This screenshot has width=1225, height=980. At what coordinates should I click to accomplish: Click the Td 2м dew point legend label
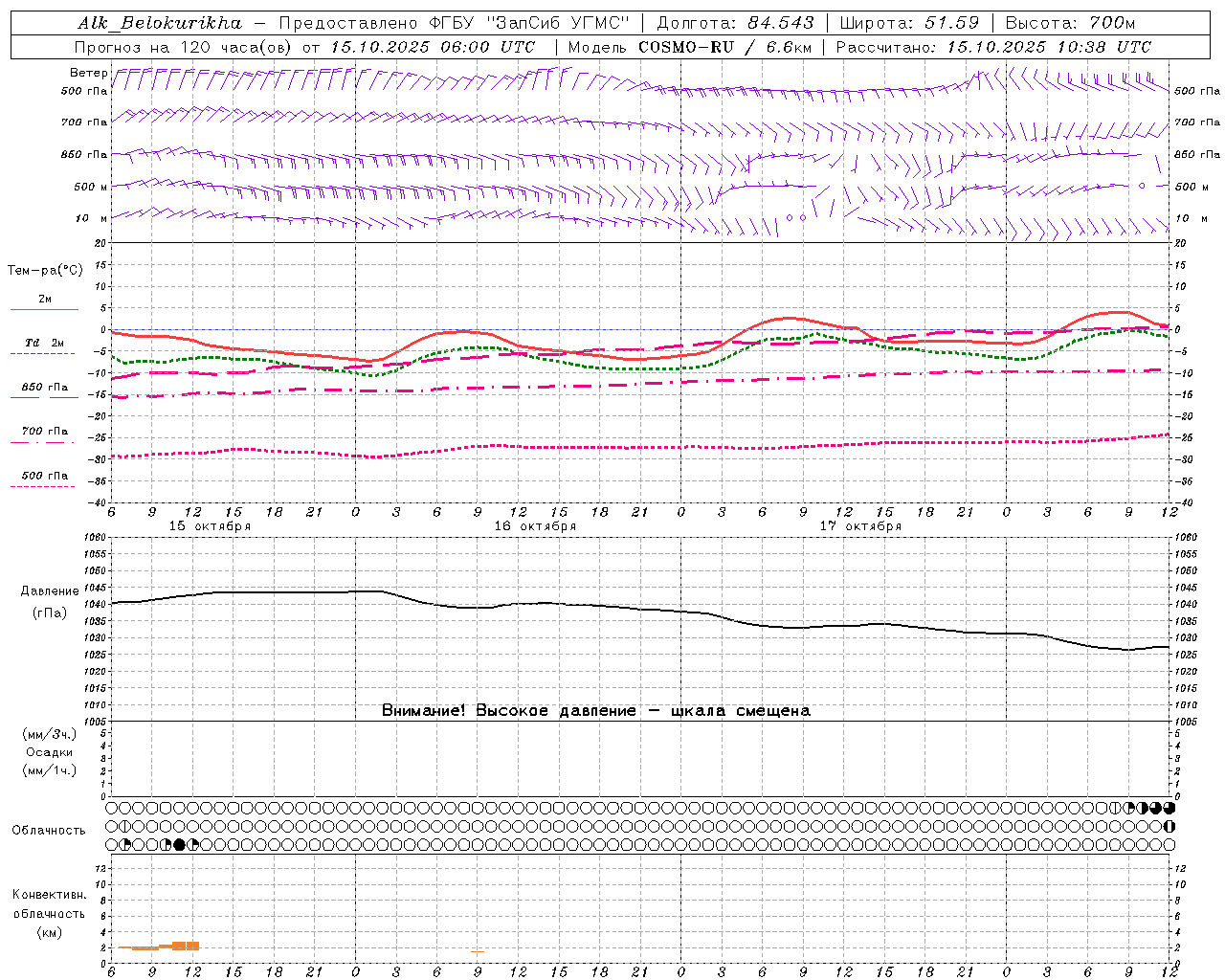(x=45, y=343)
